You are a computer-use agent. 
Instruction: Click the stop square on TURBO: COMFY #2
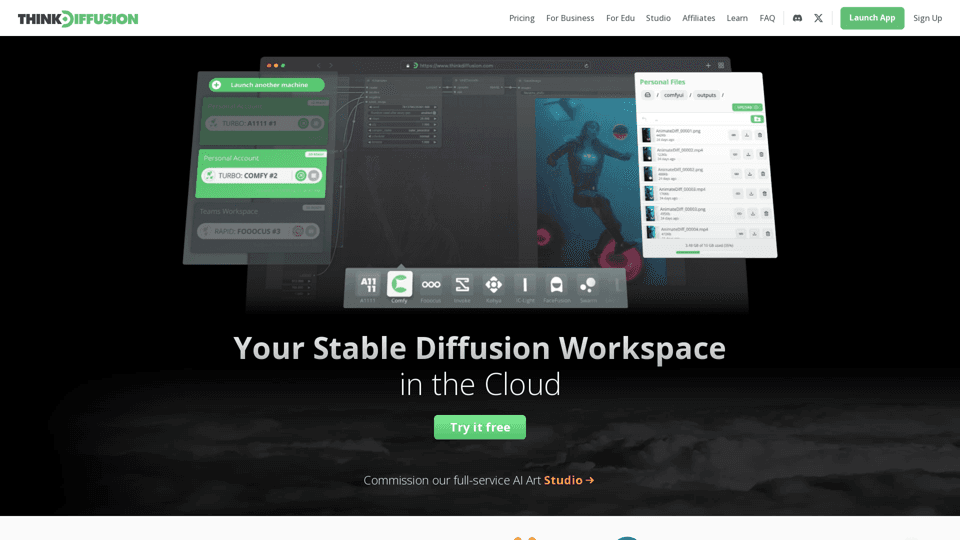[313, 176]
